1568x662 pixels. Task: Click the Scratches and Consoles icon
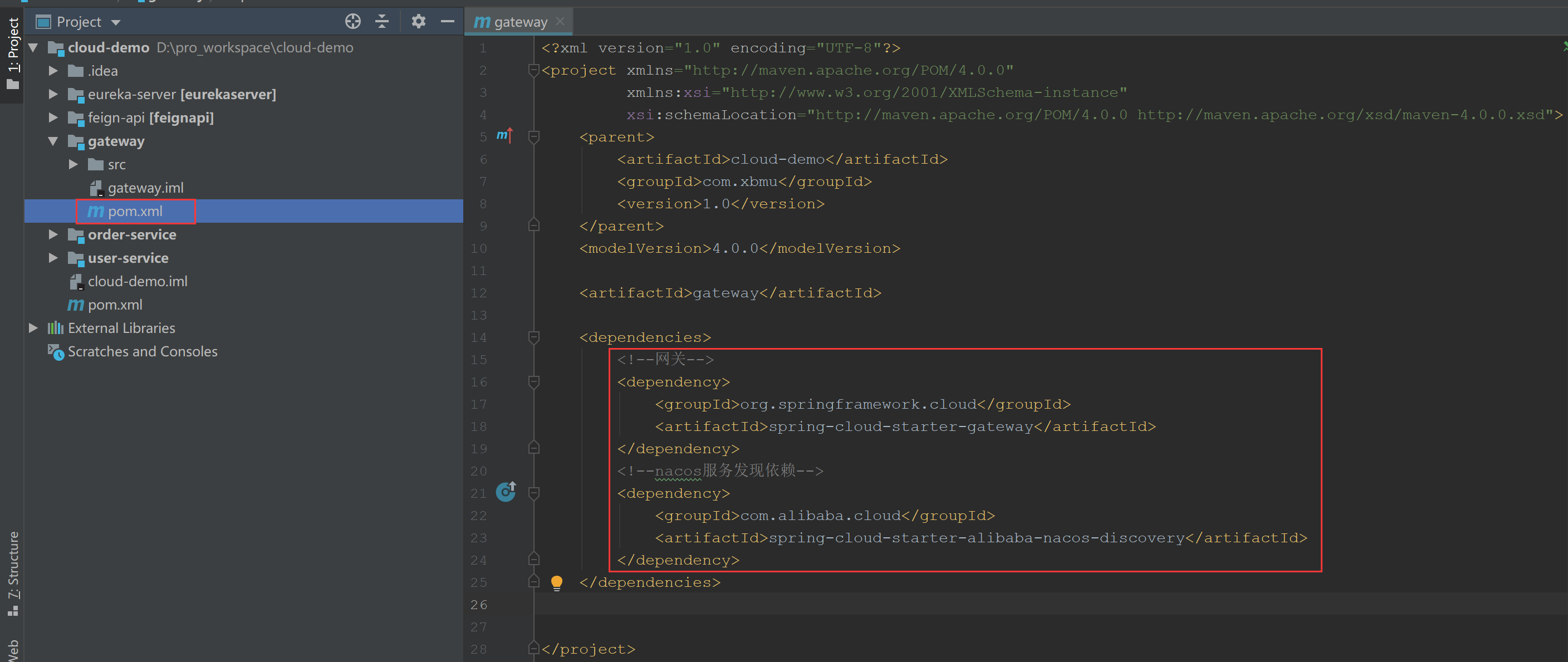55,352
